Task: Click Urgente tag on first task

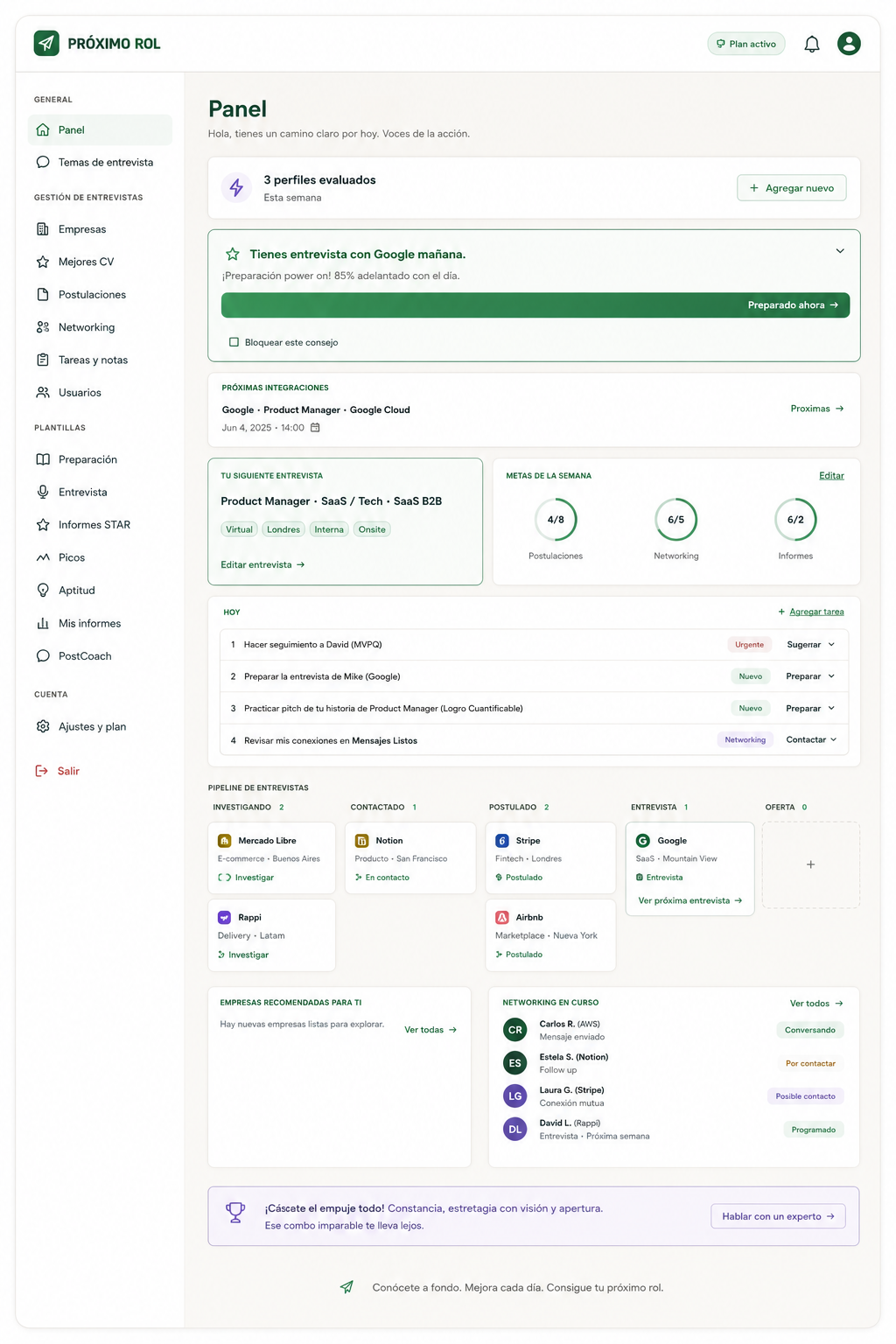Action: 749,645
